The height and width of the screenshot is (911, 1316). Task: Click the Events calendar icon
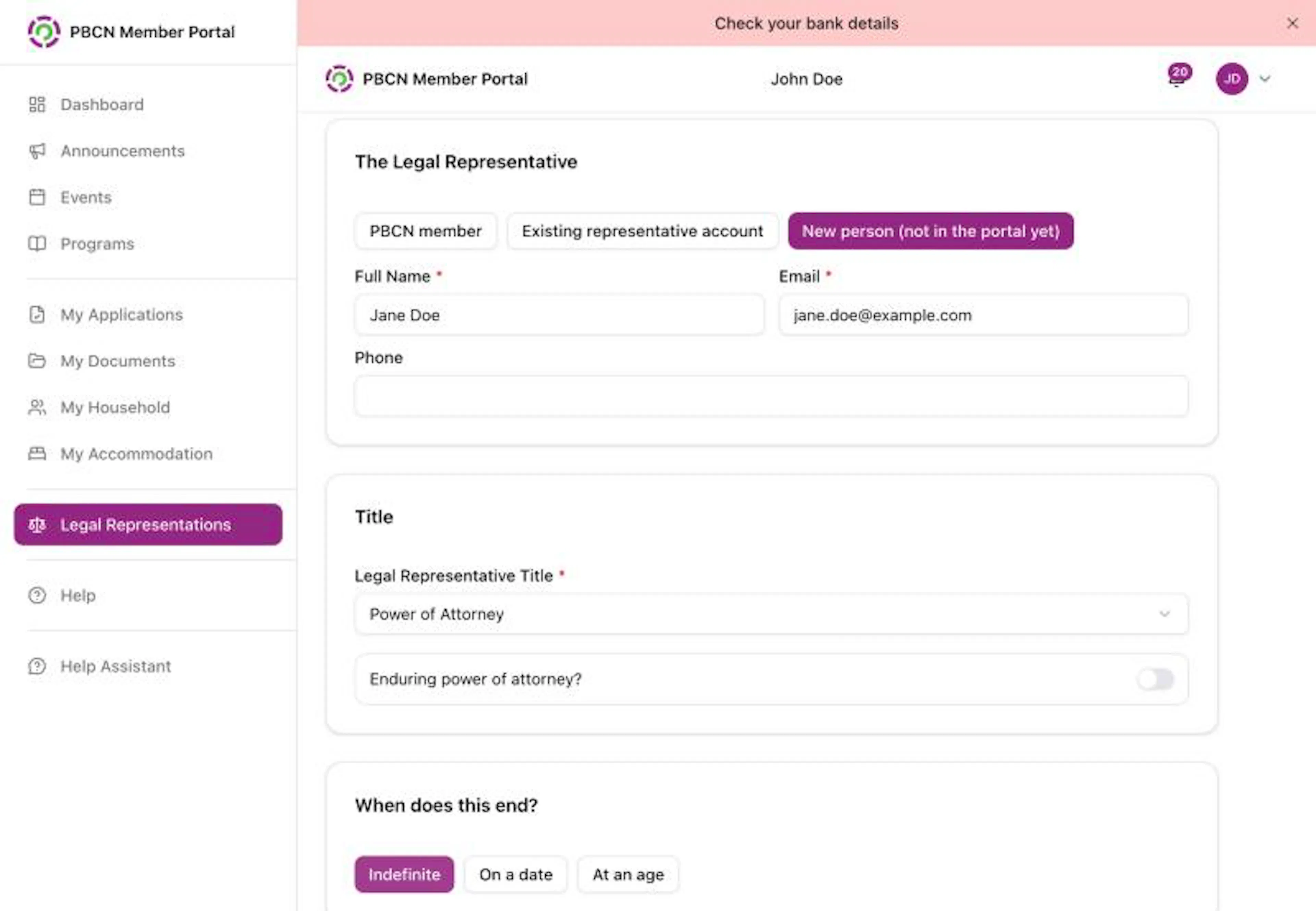[x=37, y=197]
